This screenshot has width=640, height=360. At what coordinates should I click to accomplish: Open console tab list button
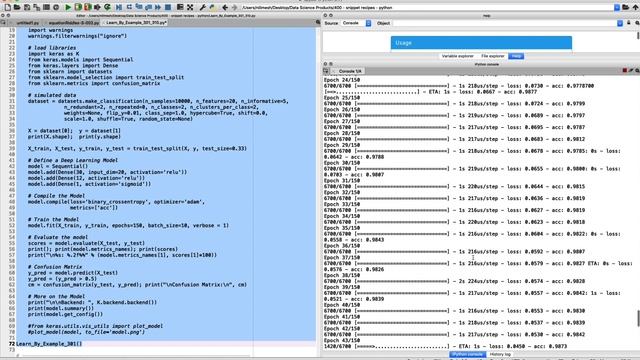click(x=326, y=71)
